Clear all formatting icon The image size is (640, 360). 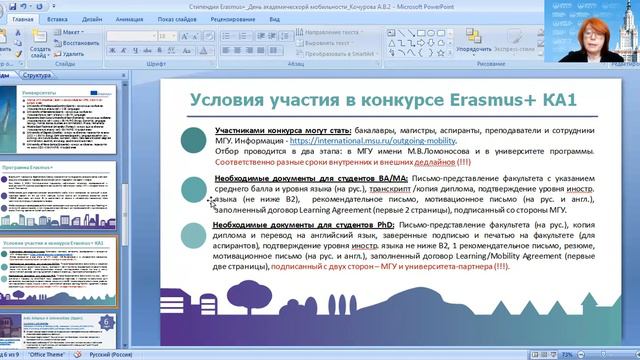[x=209, y=36]
